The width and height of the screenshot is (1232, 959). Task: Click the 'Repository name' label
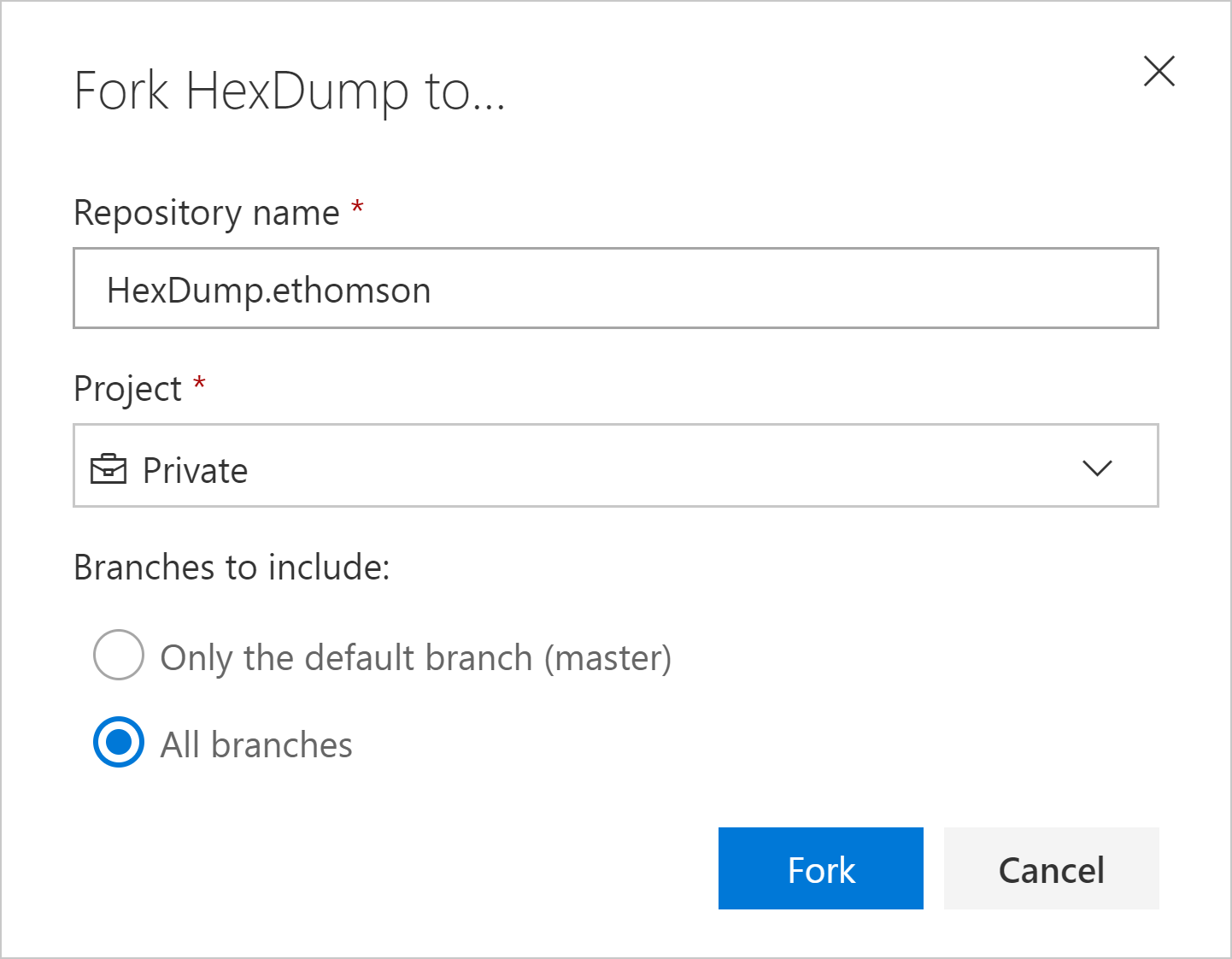[207, 213]
